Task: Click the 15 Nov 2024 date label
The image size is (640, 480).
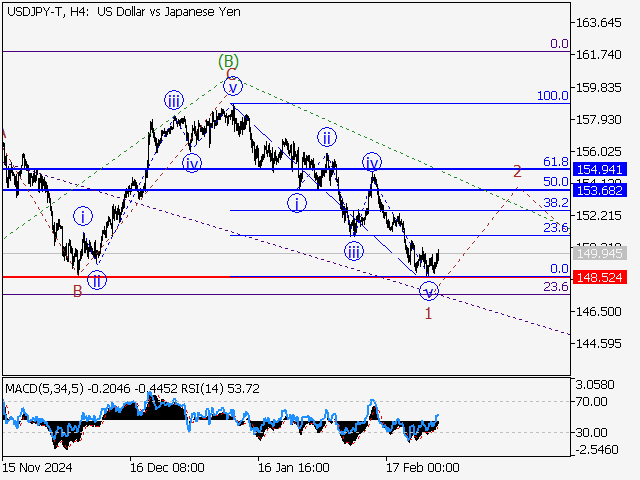Action: pyautogui.click(x=38, y=467)
